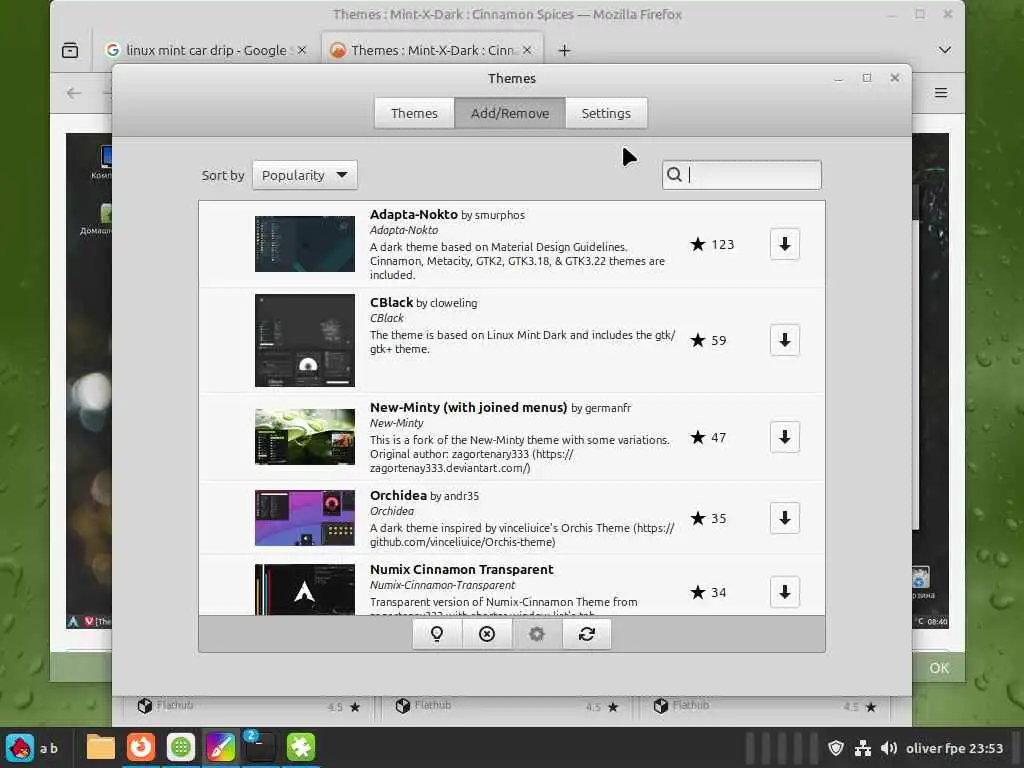This screenshot has width=1024, height=768.
Task: Close the Themes Mint-X-Dark Firefox tab
Action: point(527,50)
